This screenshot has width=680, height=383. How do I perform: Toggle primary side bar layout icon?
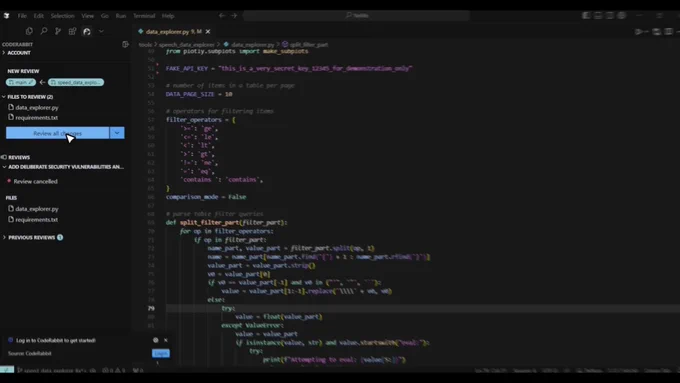(586, 16)
